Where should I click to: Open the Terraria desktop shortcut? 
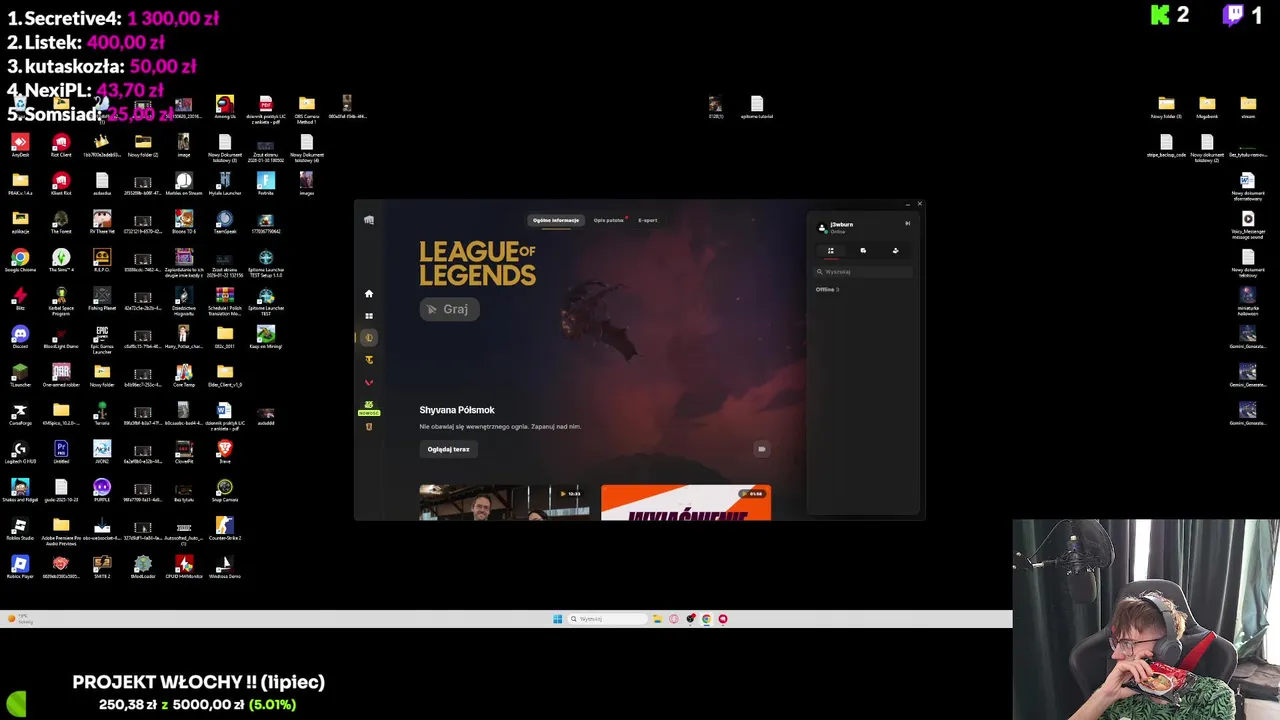point(102,414)
